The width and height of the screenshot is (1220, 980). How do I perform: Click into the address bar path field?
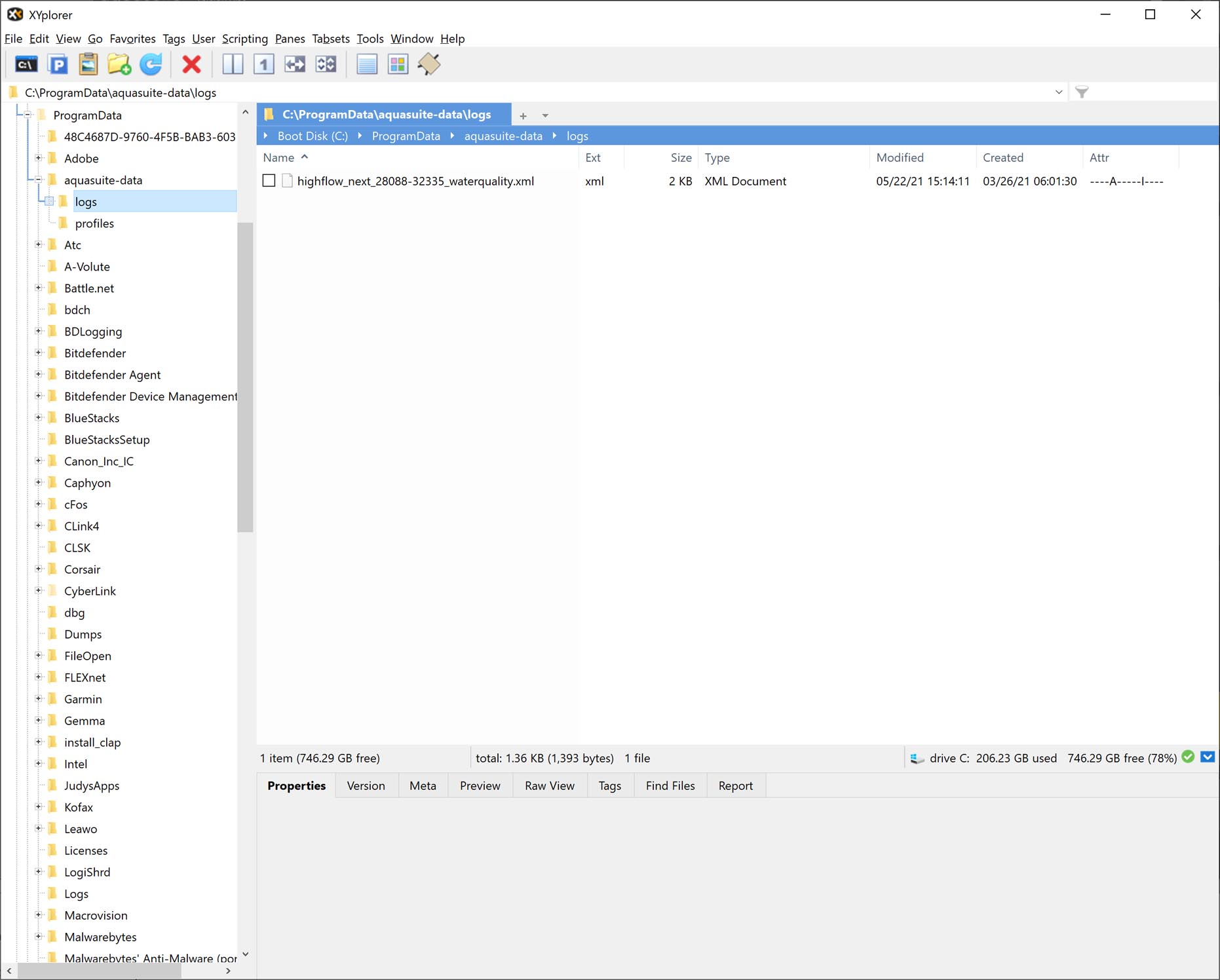coord(537,92)
